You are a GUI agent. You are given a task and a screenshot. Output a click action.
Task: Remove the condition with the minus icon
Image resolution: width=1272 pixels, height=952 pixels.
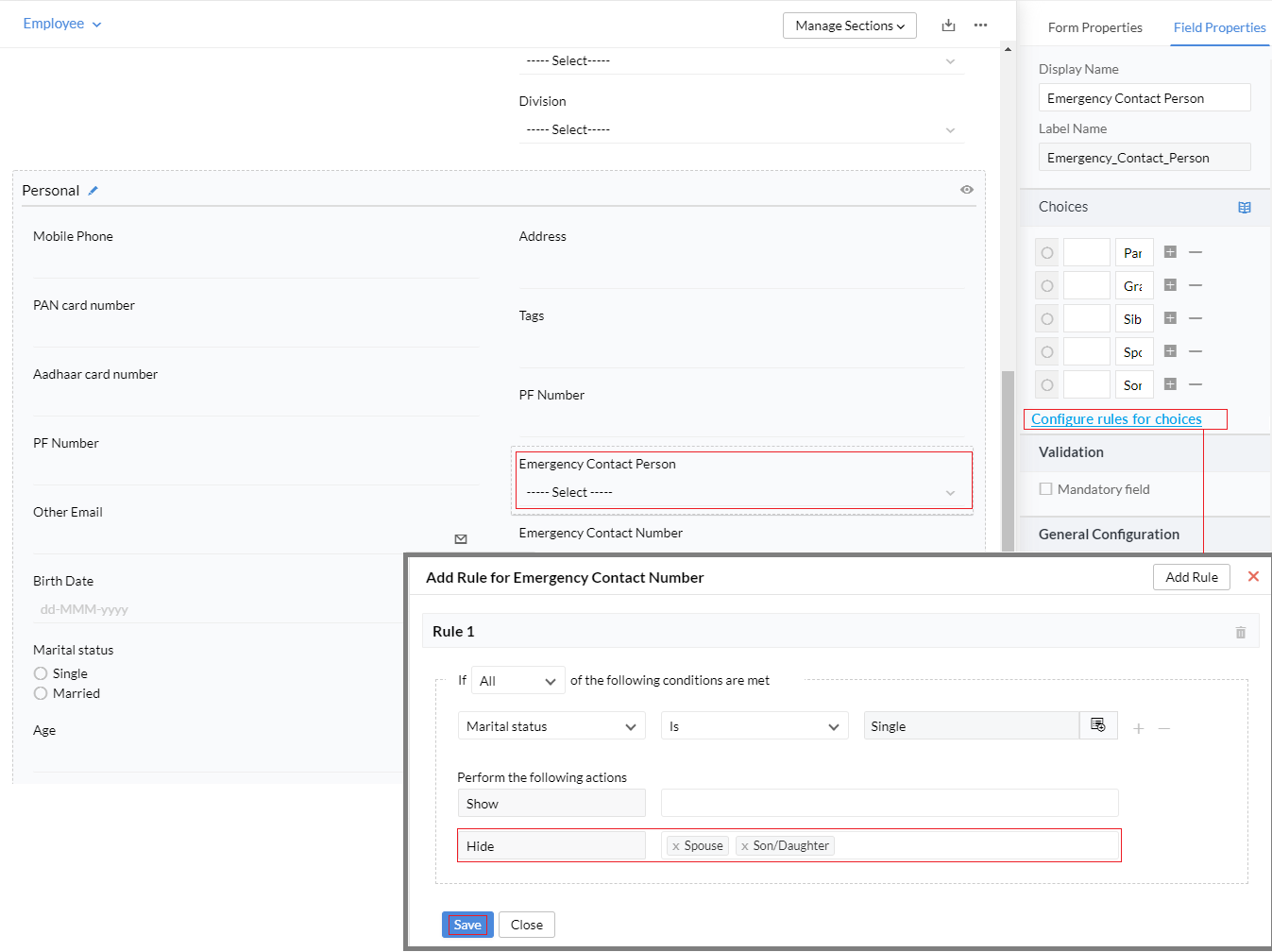coord(1164,728)
